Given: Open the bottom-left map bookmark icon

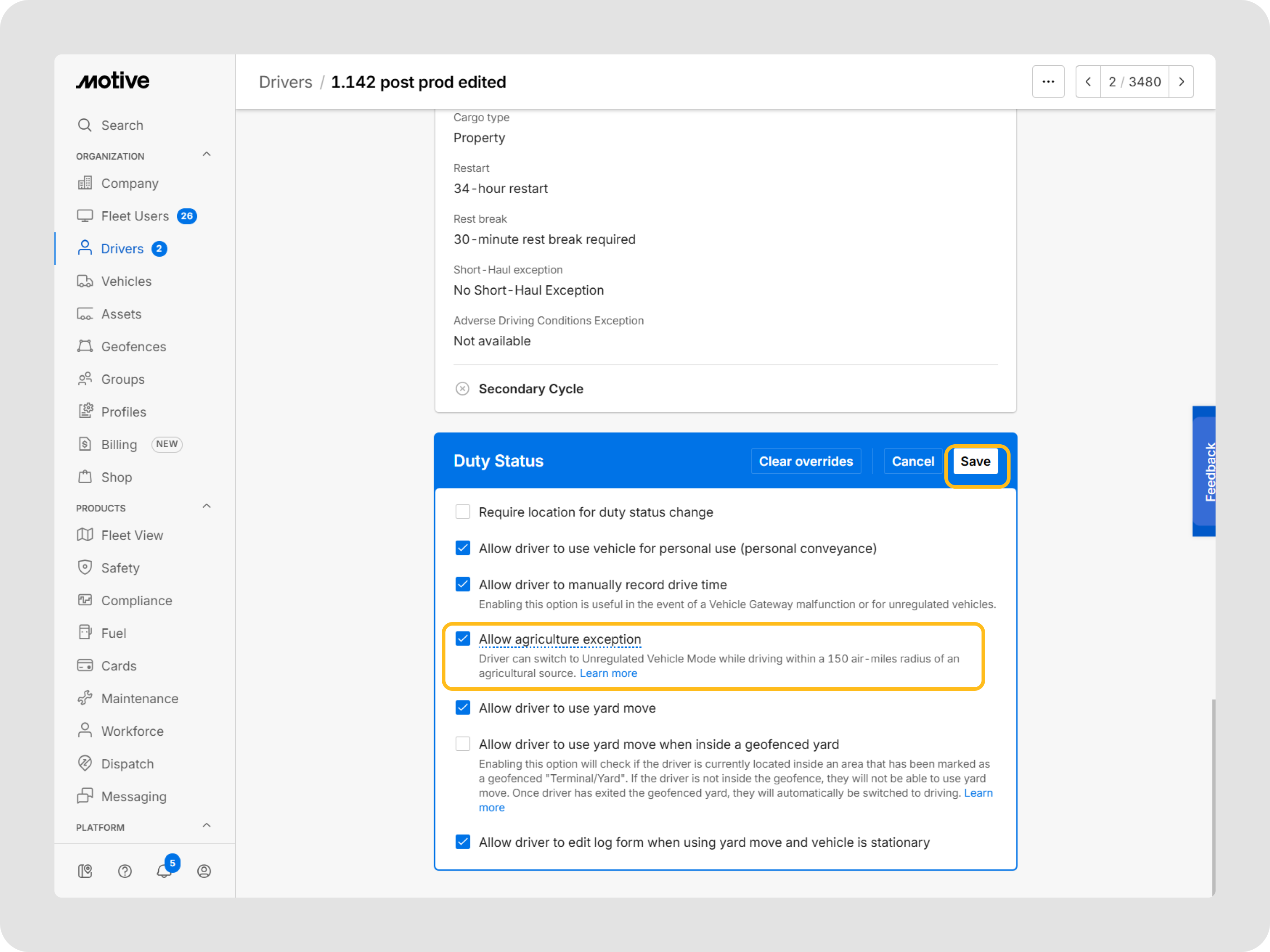Looking at the screenshot, I should click(x=85, y=871).
